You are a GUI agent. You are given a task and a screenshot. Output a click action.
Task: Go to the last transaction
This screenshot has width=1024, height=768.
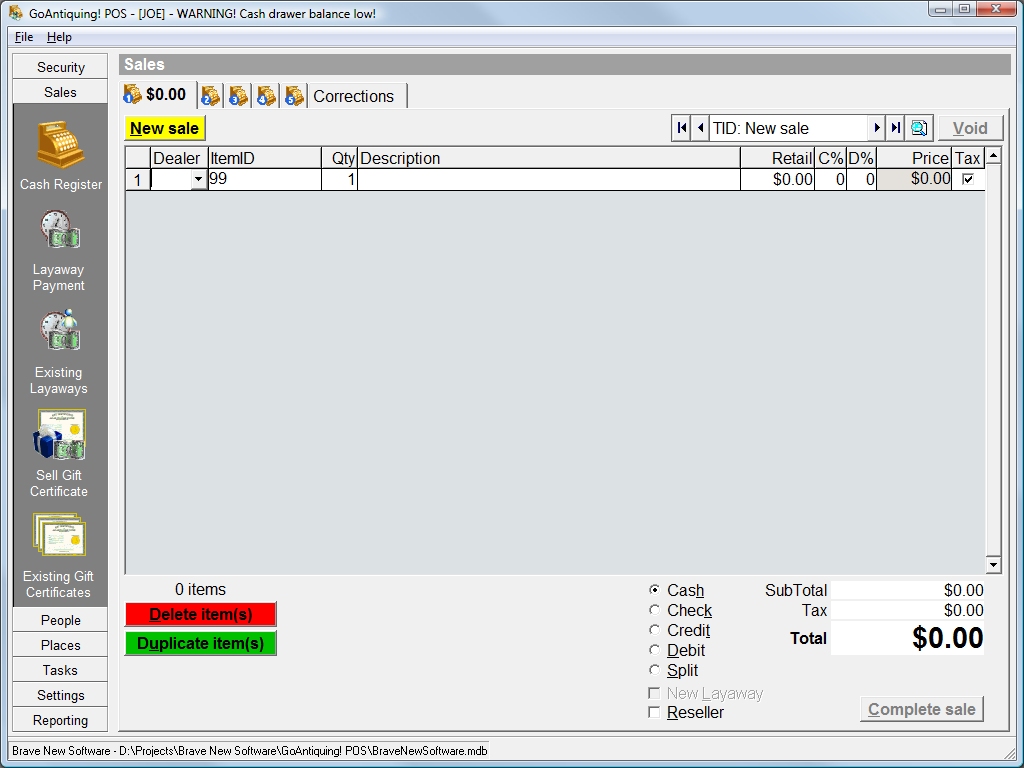tap(895, 128)
